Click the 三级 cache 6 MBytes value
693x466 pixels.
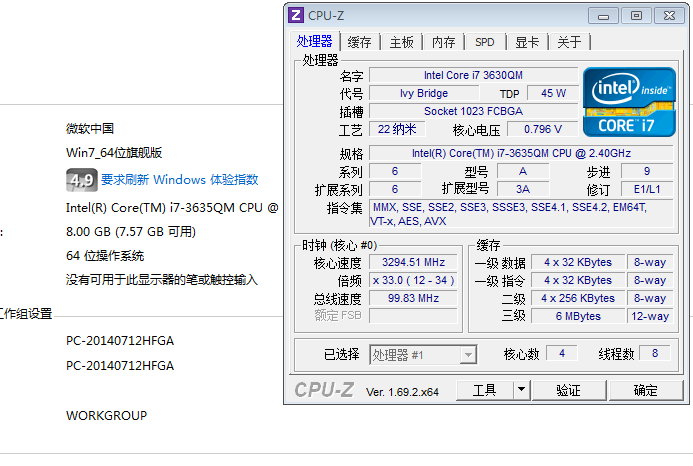[x=578, y=316]
